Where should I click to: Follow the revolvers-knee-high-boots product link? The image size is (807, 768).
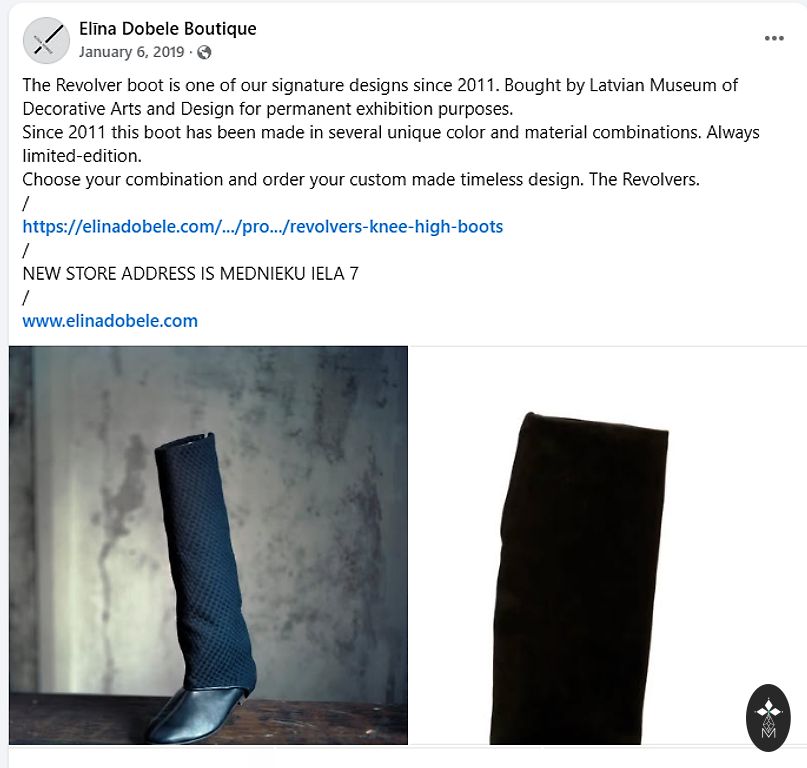(262, 226)
